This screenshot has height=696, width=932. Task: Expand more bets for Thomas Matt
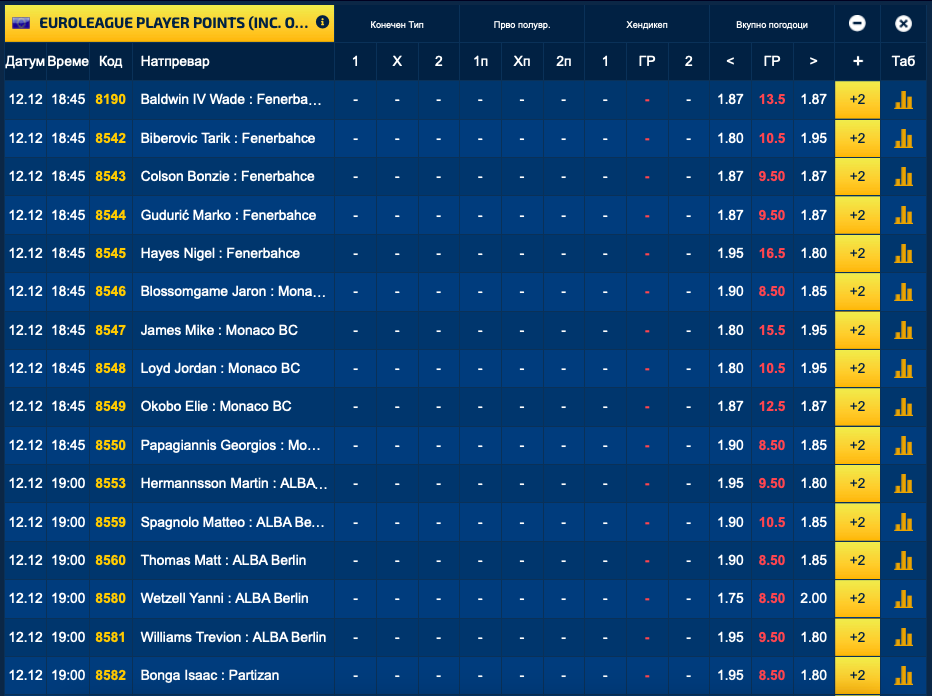pos(857,560)
